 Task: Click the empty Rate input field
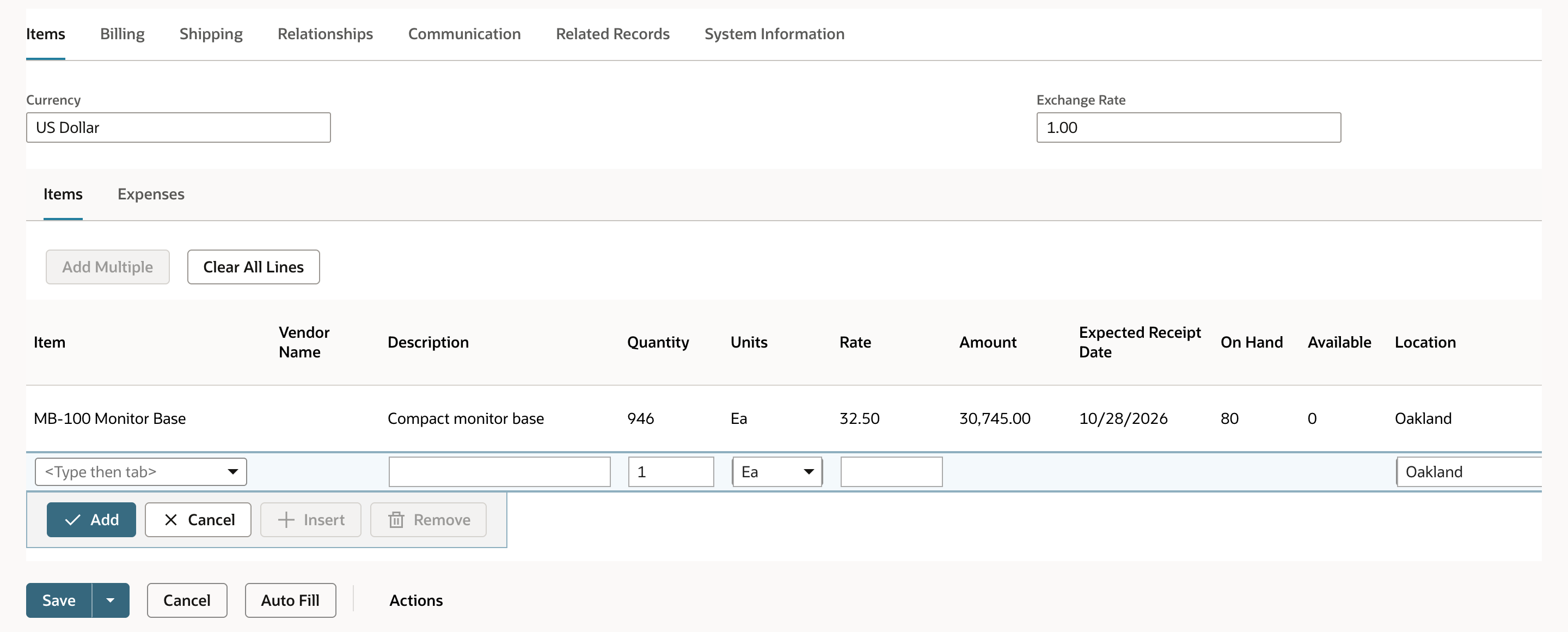coord(891,472)
